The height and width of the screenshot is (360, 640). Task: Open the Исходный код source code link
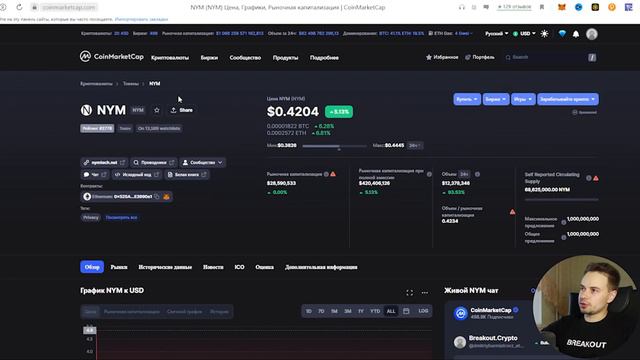(137, 175)
